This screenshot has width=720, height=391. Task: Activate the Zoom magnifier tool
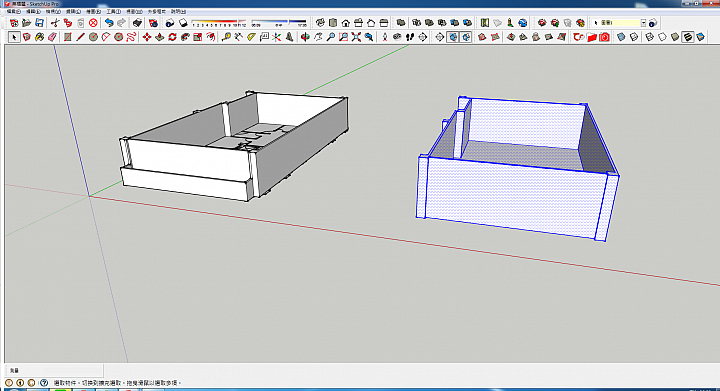(x=331, y=37)
